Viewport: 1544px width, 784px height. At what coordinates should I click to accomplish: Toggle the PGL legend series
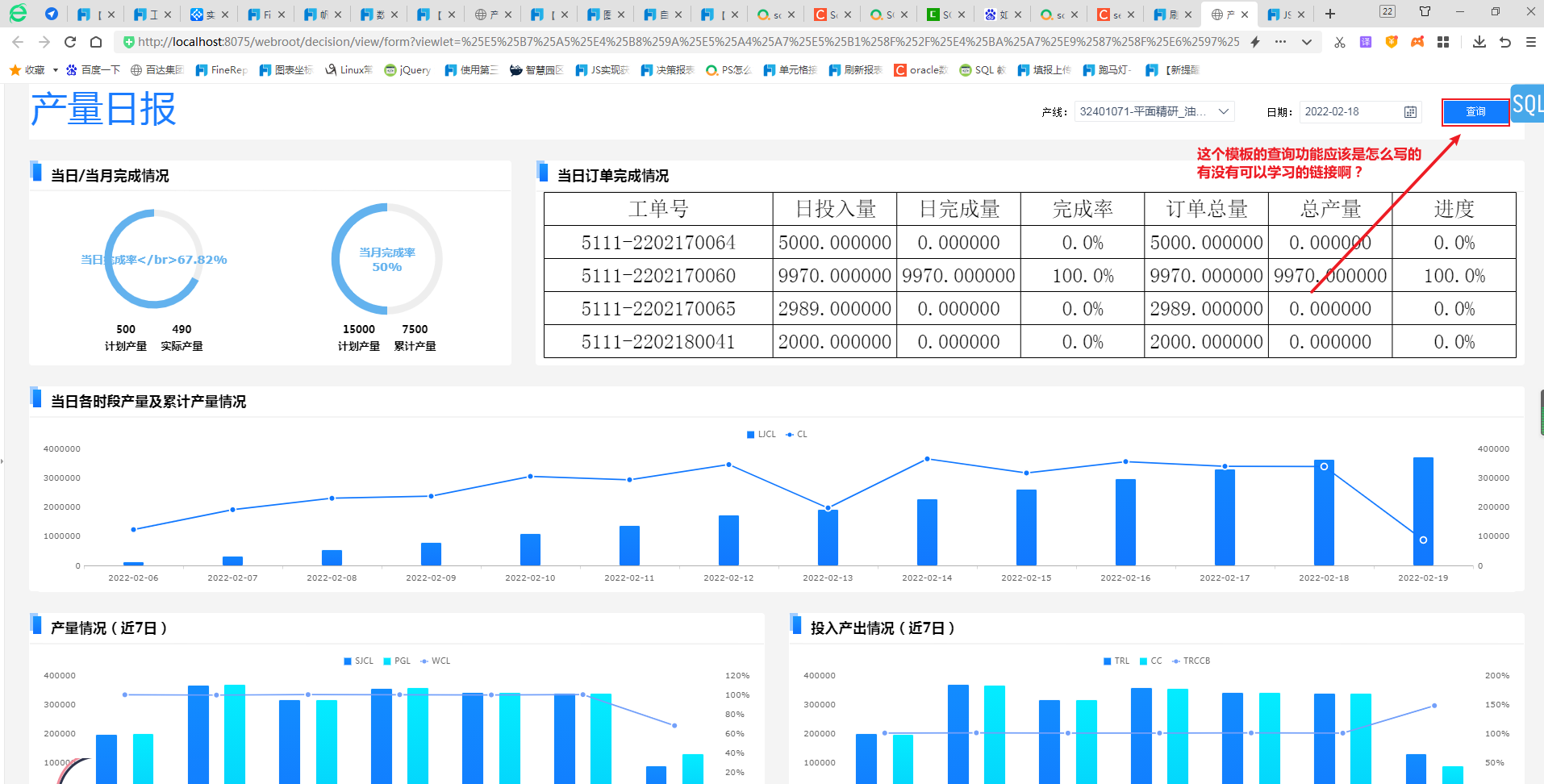[397, 661]
